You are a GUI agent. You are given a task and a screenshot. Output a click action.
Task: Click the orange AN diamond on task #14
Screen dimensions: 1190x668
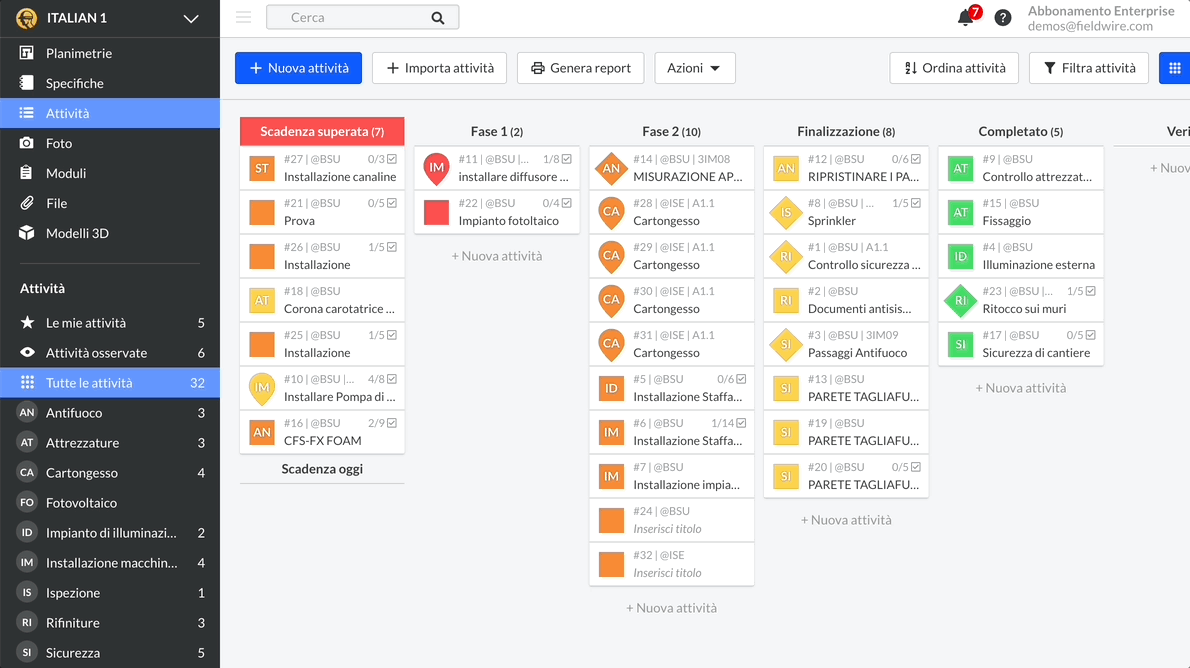point(611,168)
